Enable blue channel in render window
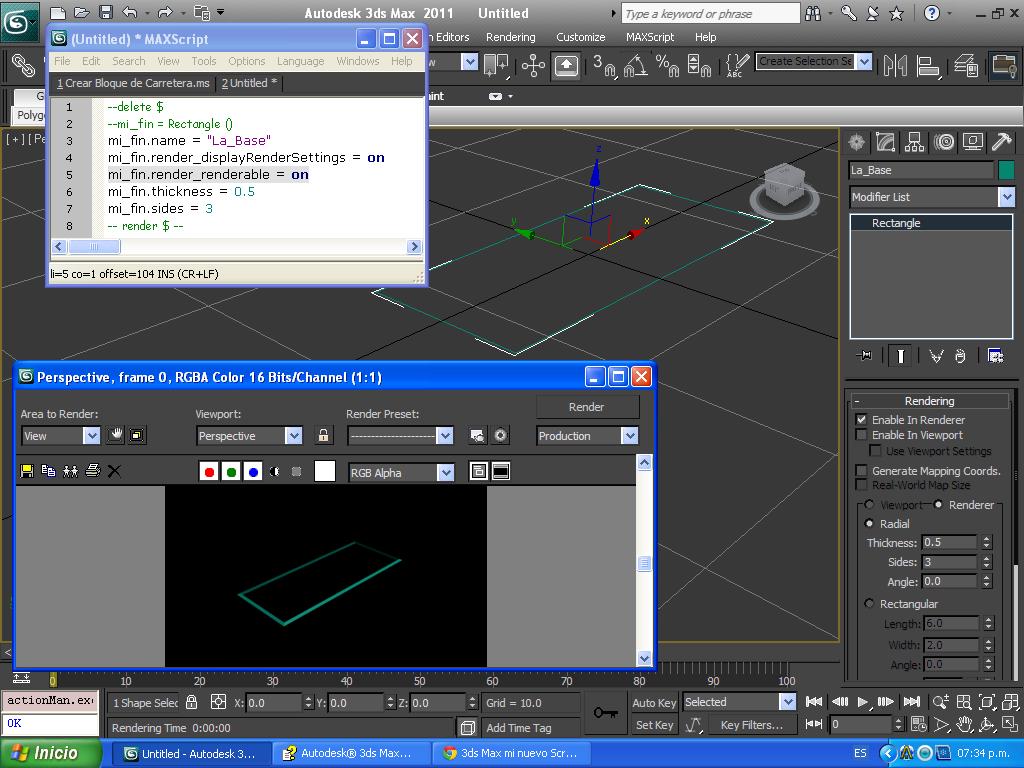 (x=253, y=472)
